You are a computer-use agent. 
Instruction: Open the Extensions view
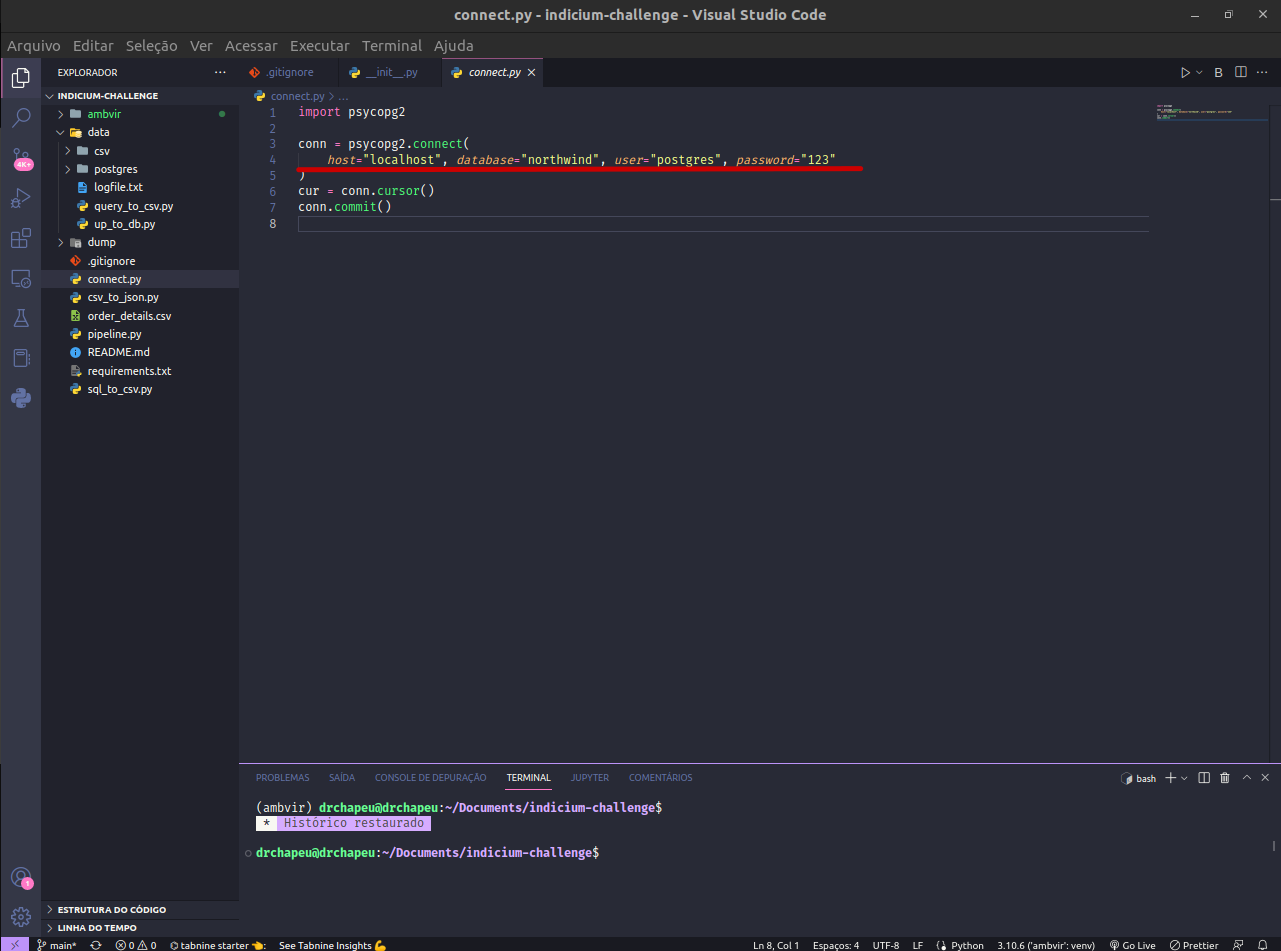coord(21,238)
